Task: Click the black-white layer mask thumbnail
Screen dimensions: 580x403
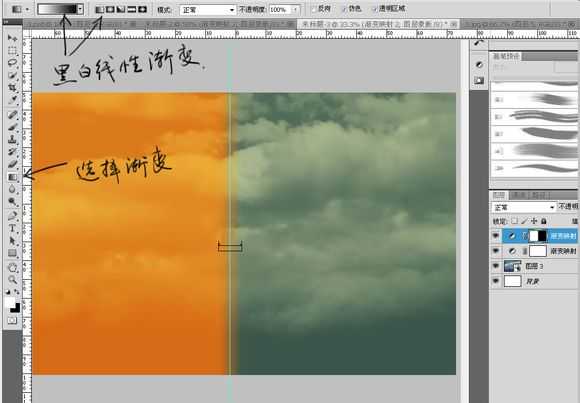Action: click(538, 236)
